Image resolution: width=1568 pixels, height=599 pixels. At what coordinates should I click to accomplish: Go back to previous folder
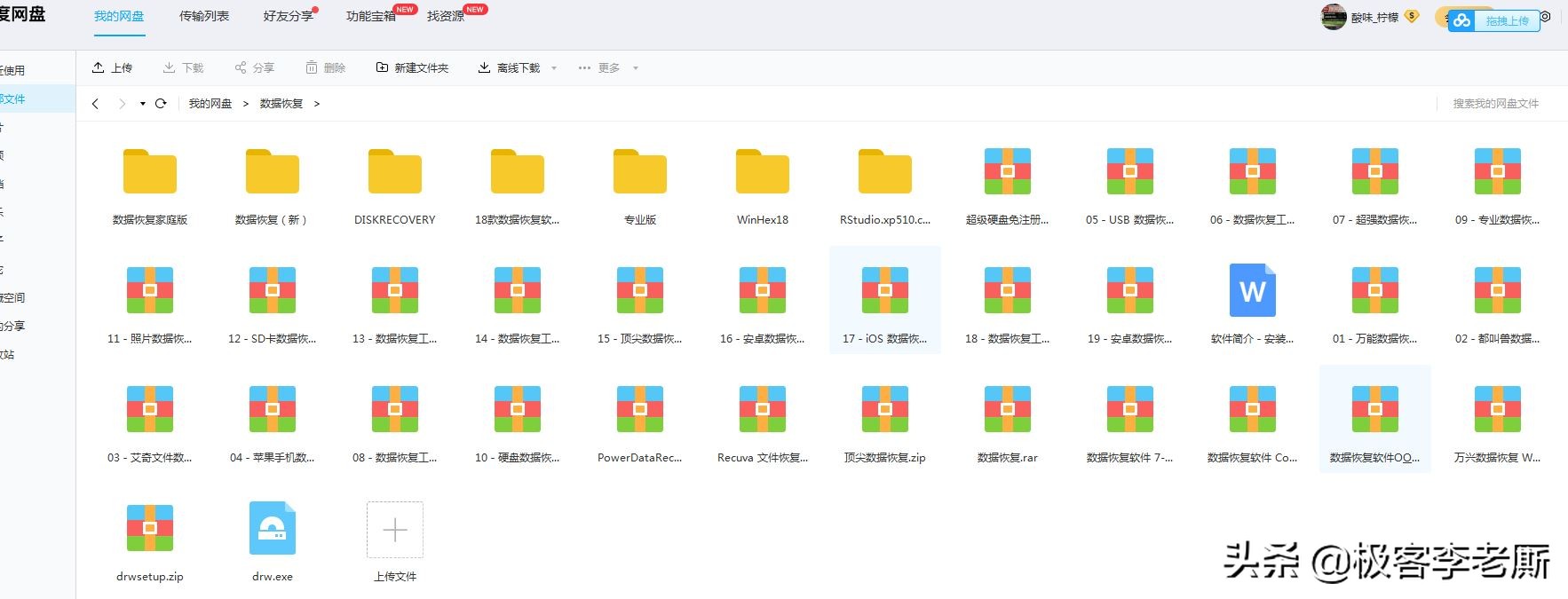(x=95, y=104)
